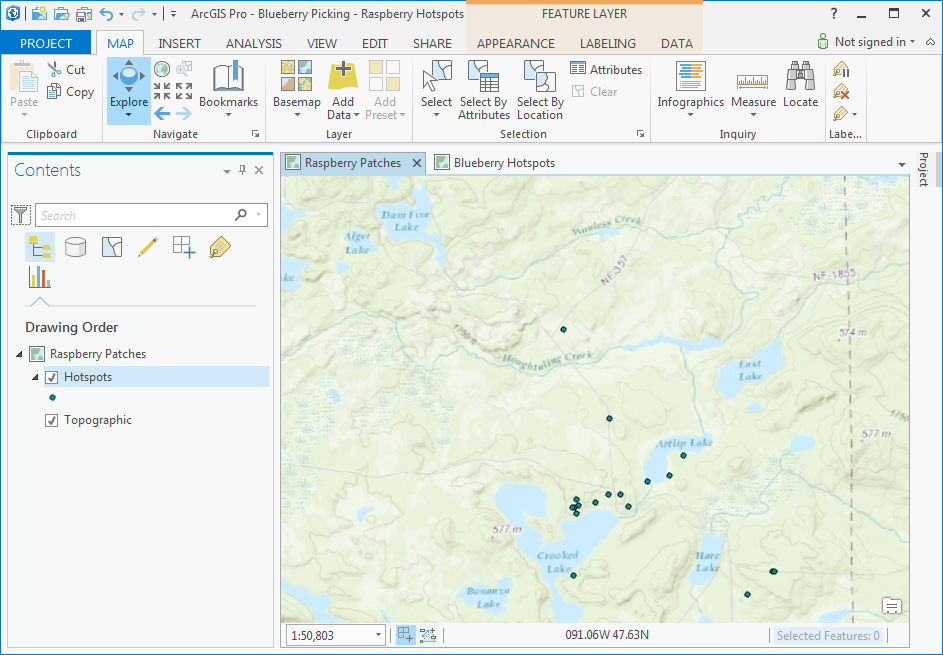Select List By Editing pencil icon
The image size is (943, 655).
147,247
